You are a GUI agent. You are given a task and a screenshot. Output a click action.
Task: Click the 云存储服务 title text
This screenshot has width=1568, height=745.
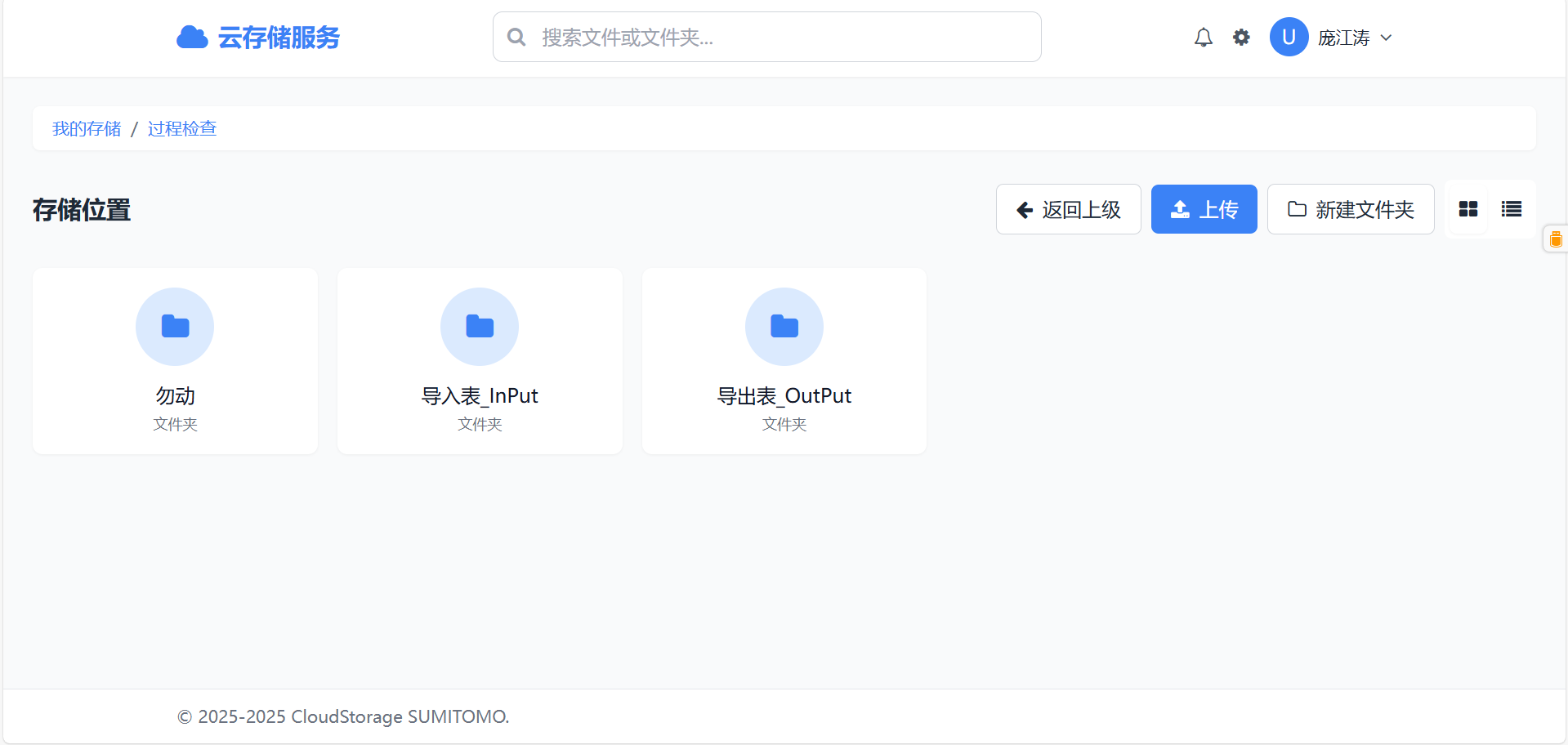[279, 38]
